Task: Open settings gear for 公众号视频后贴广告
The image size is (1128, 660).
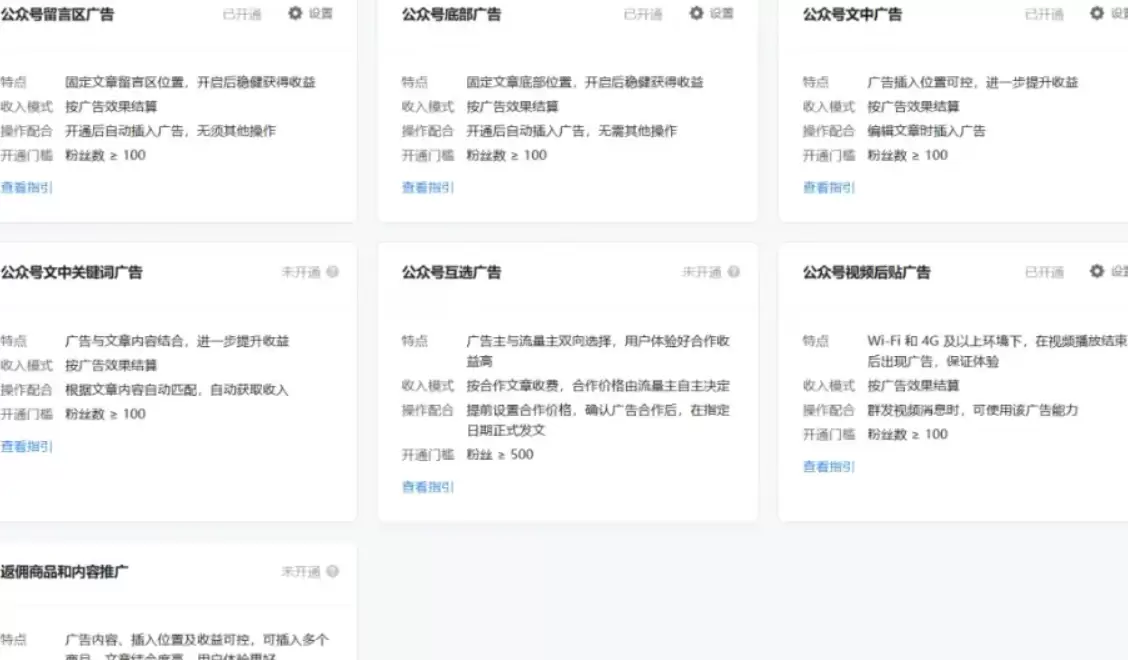Action: pos(1096,271)
